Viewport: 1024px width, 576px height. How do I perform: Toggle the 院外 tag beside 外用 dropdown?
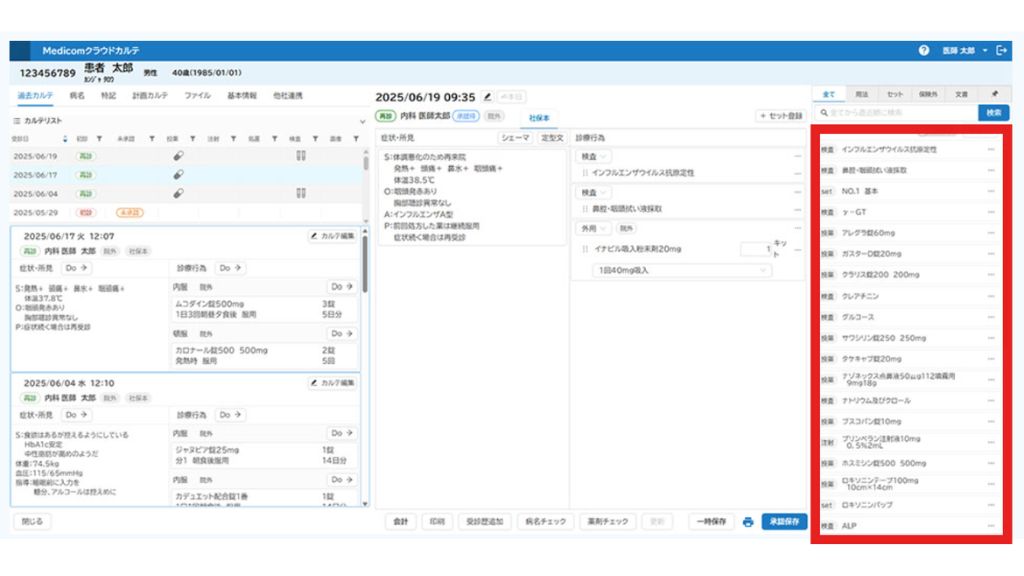pyautogui.click(x=626, y=229)
